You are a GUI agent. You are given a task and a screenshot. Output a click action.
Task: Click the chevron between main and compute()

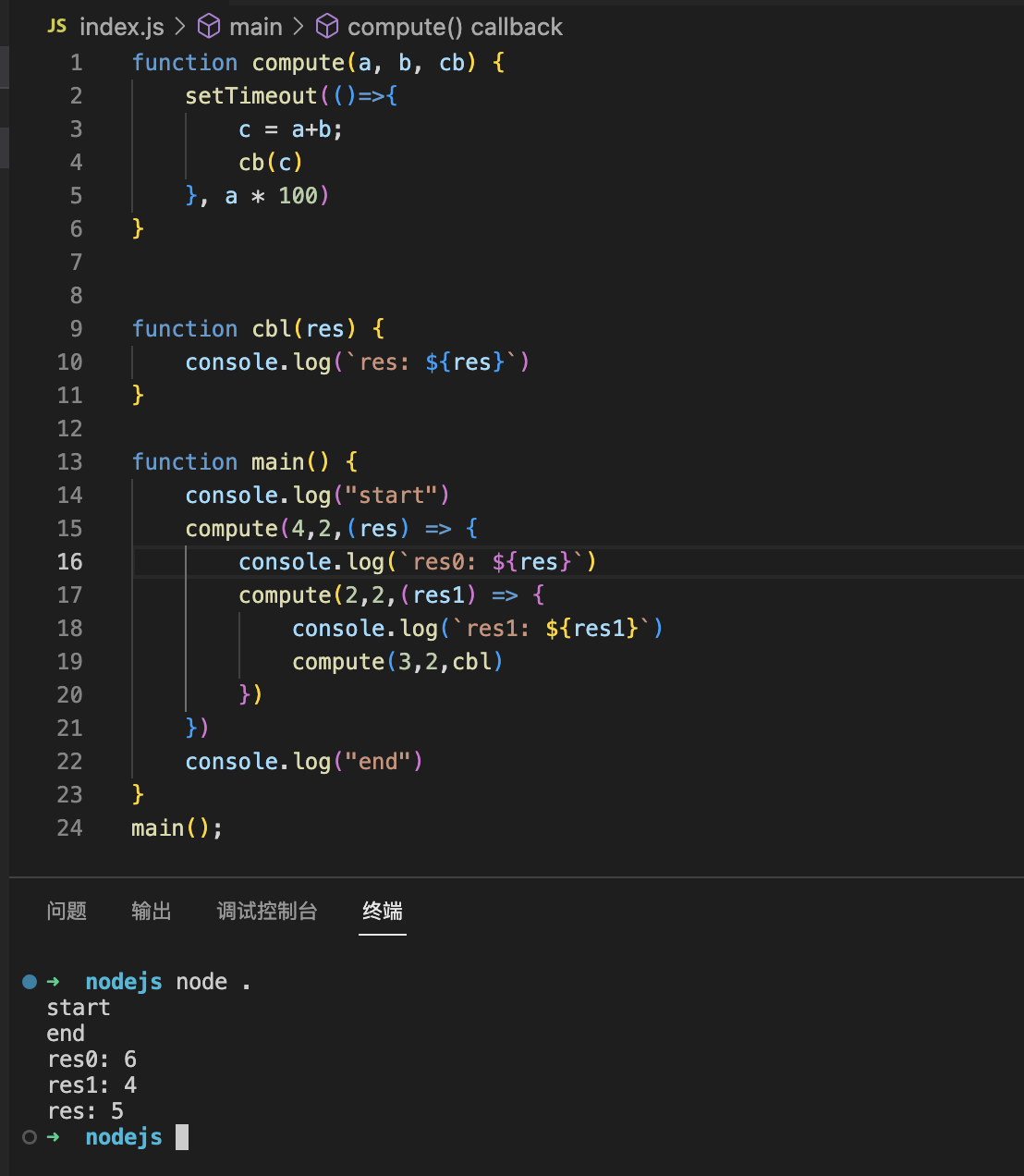[299, 27]
